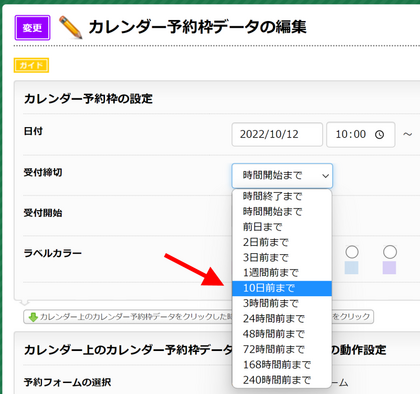Click the purple 変更 badge

[32, 28]
